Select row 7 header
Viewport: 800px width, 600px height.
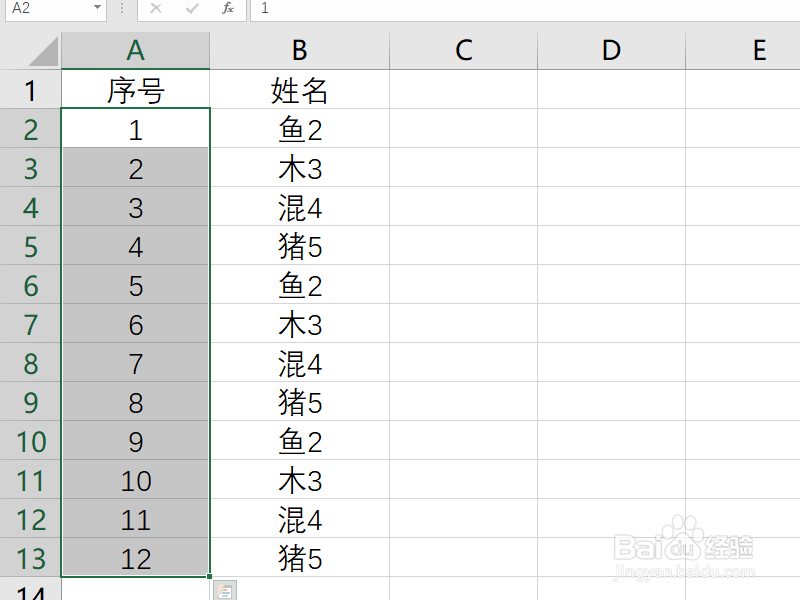click(30, 323)
